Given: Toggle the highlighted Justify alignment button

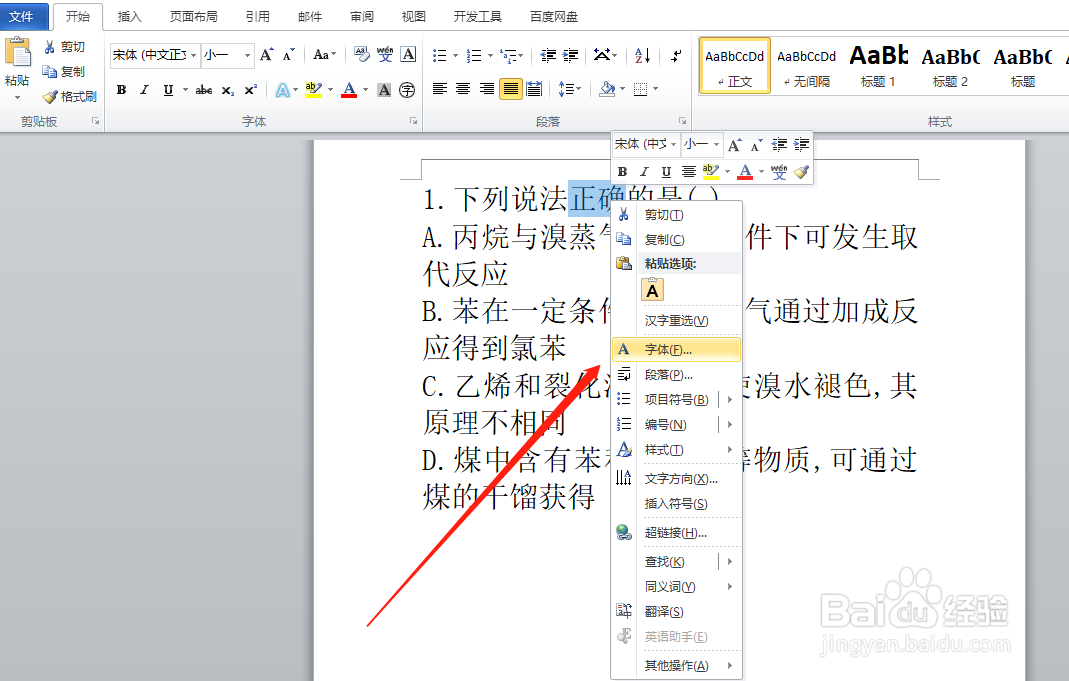Looking at the screenshot, I should pyautogui.click(x=510, y=89).
